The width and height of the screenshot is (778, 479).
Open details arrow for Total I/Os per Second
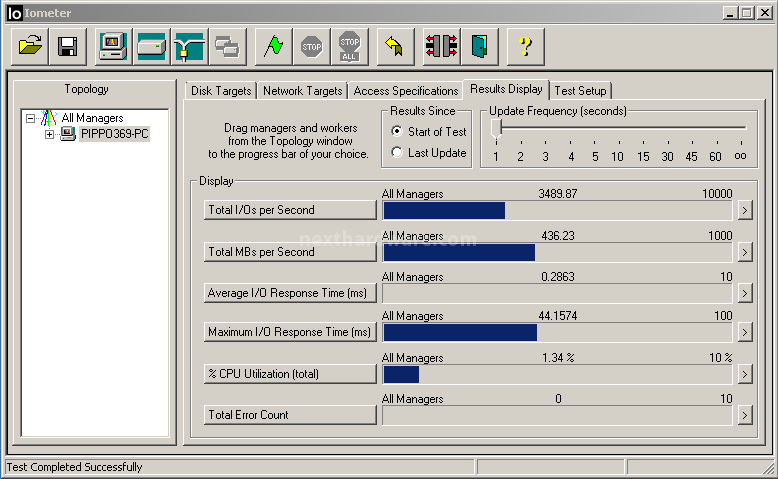[744, 210]
